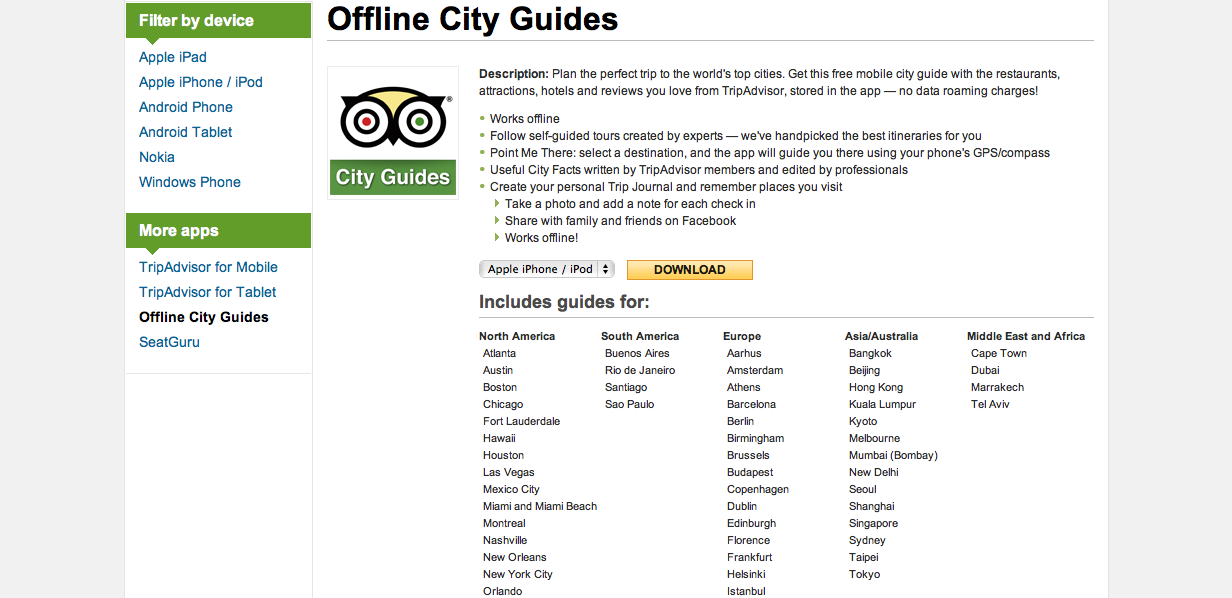Click Barcelona in the Europe list
Viewport: 1232px width, 598px height.
pyautogui.click(x=751, y=404)
